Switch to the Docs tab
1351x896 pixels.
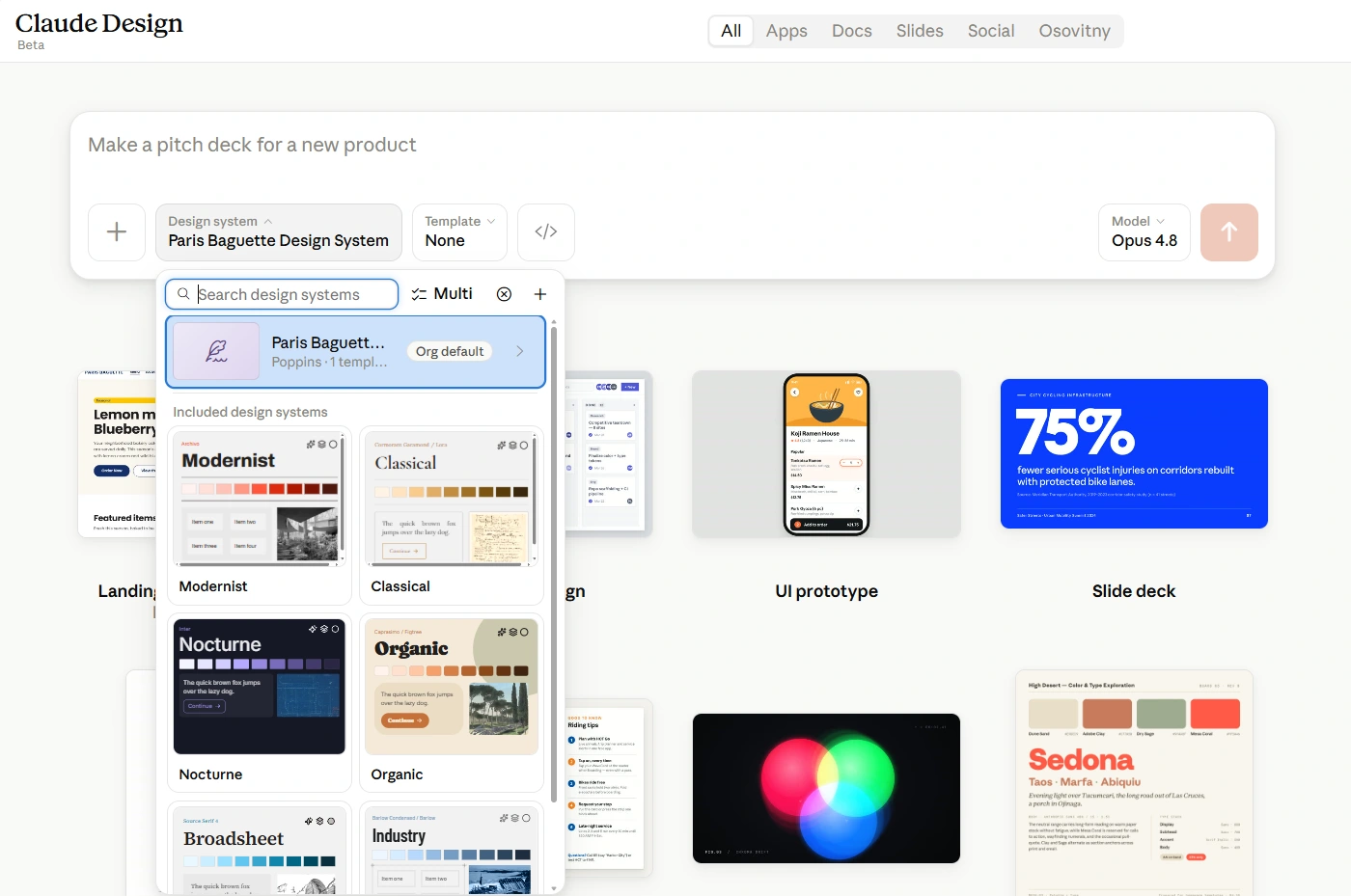tap(852, 31)
